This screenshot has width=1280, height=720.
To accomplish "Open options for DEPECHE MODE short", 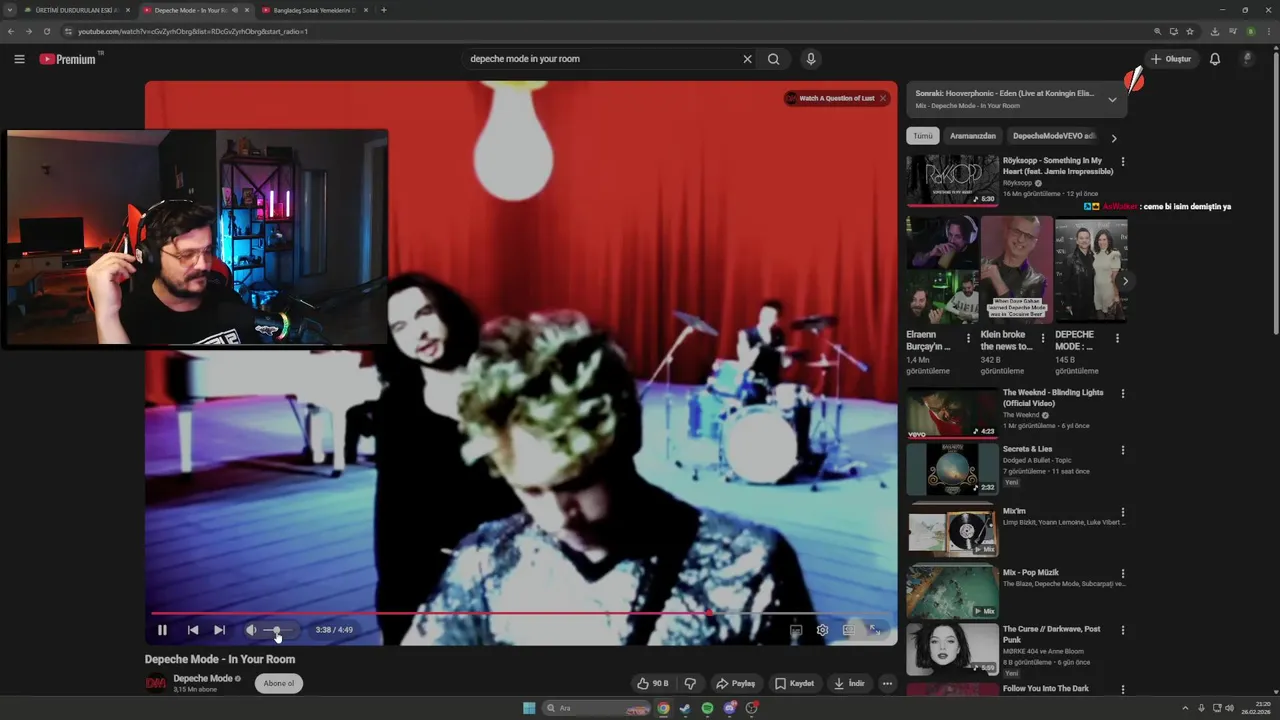I will coord(1117,338).
